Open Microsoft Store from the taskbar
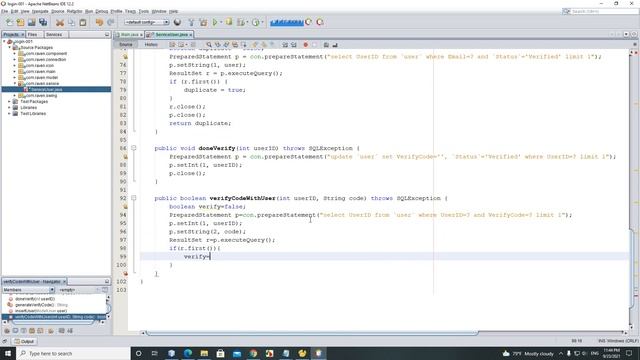The width and height of the screenshot is (640, 360). click(220, 353)
